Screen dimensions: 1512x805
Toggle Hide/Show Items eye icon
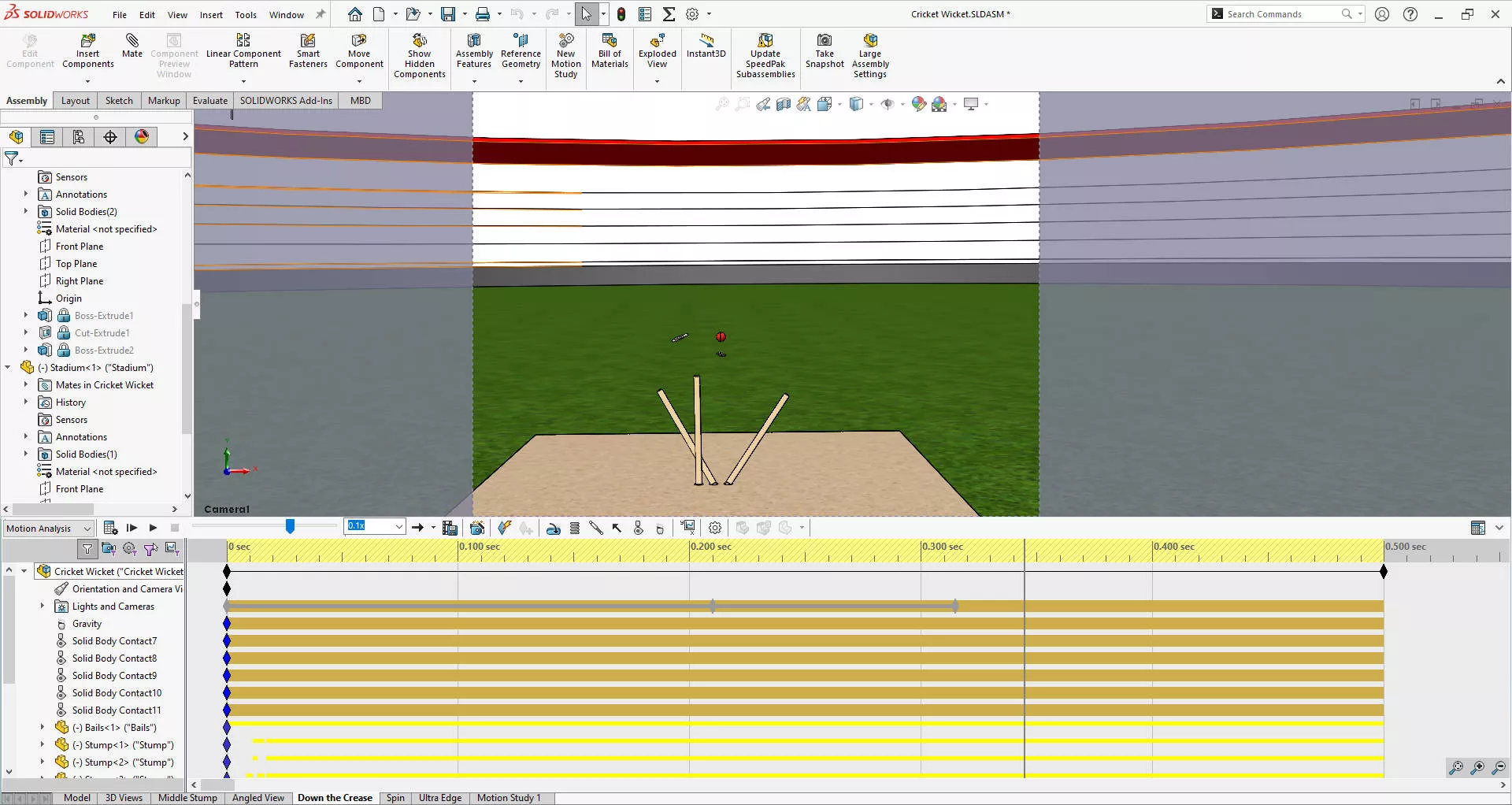(x=888, y=103)
